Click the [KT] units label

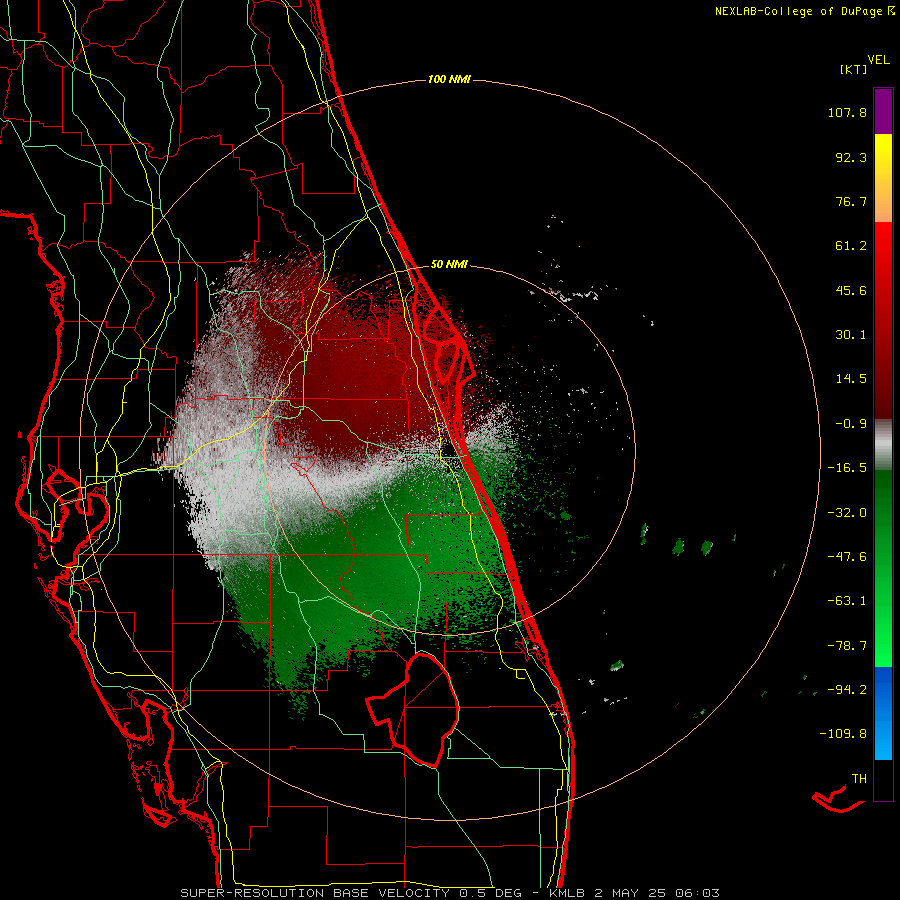point(853,69)
